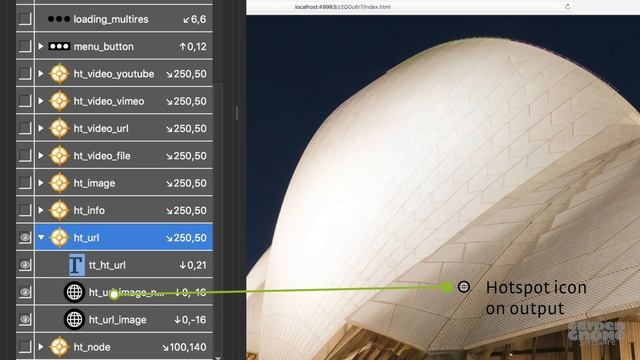Select the ht_url_image row label
This screenshot has width=640, height=360.
coord(118,320)
